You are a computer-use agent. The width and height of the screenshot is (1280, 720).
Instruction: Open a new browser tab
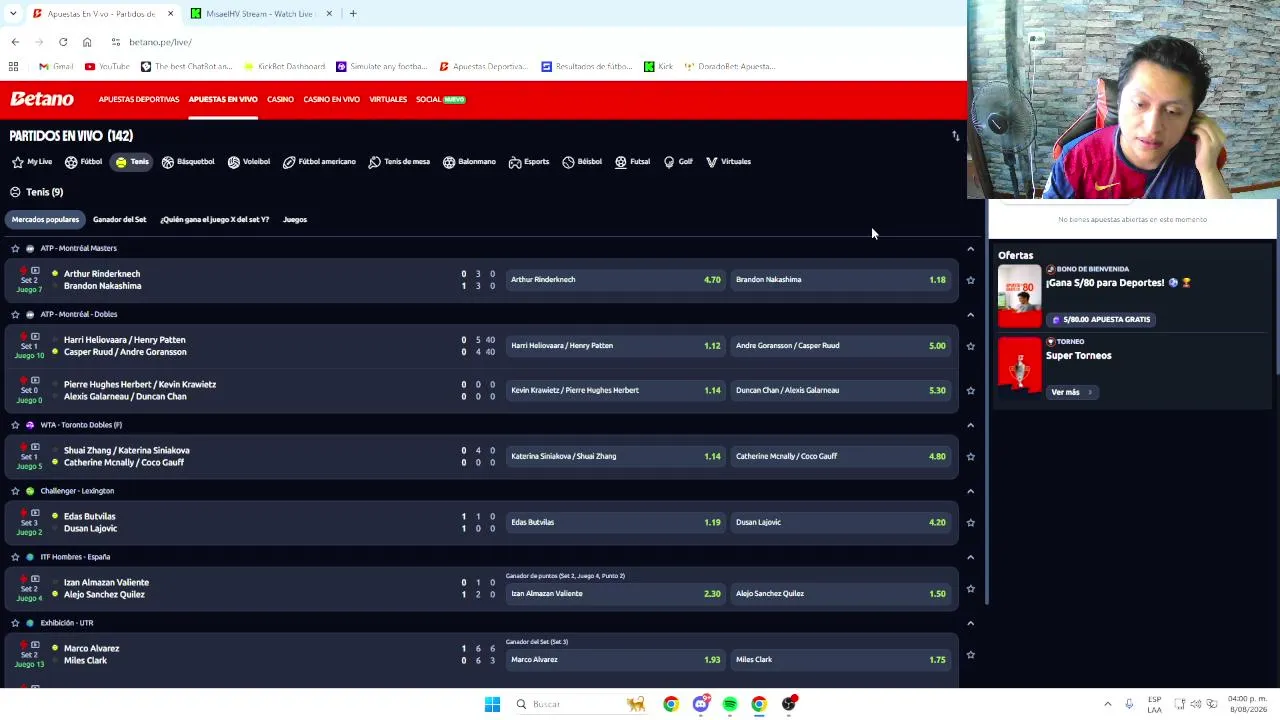pyautogui.click(x=353, y=13)
